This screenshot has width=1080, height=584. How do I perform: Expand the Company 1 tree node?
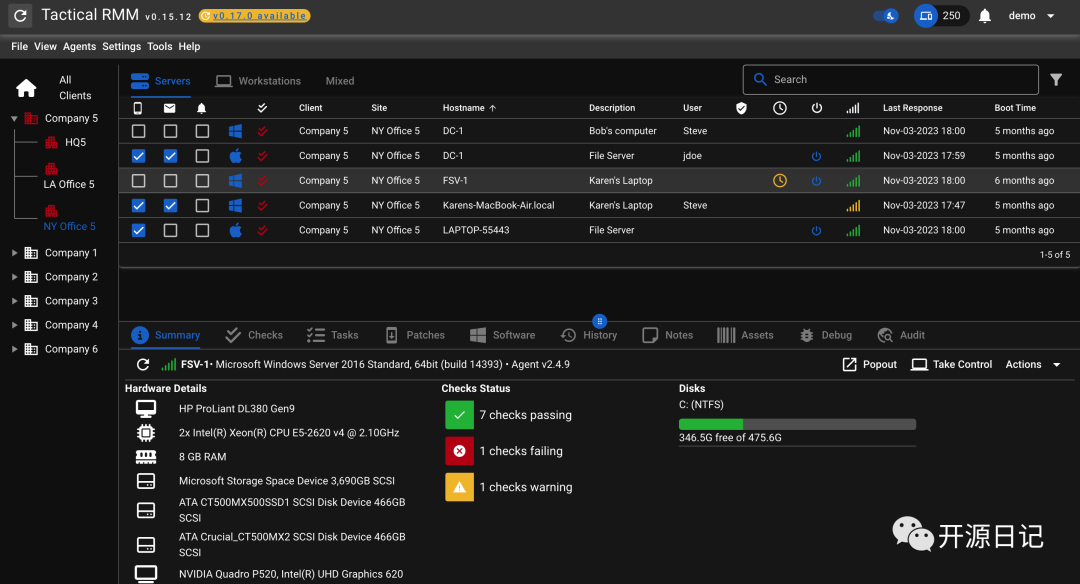tap(14, 253)
